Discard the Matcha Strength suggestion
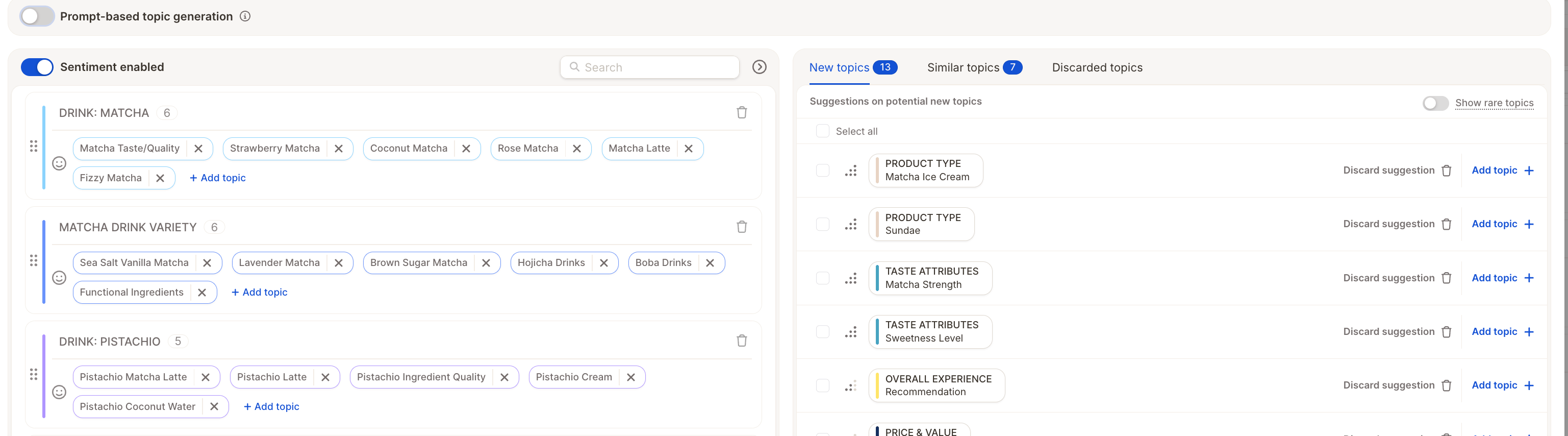This screenshot has width=1568, height=436. pyautogui.click(x=1397, y=278)
